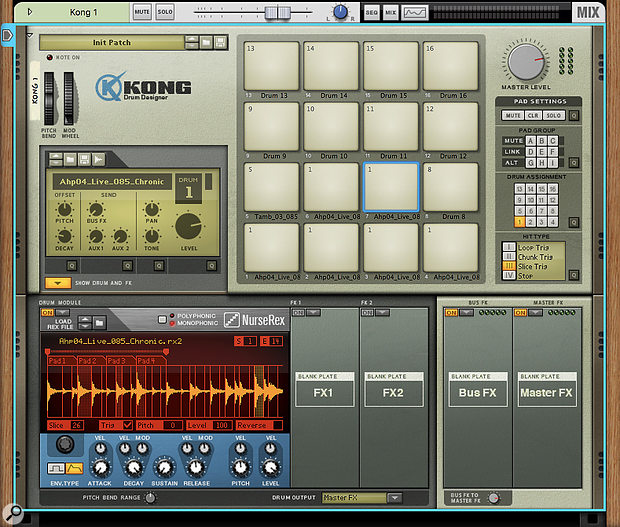Turn the Tone knob in the drum panel
This screenshot has width=620, height=527.
(x=151, y=236)
